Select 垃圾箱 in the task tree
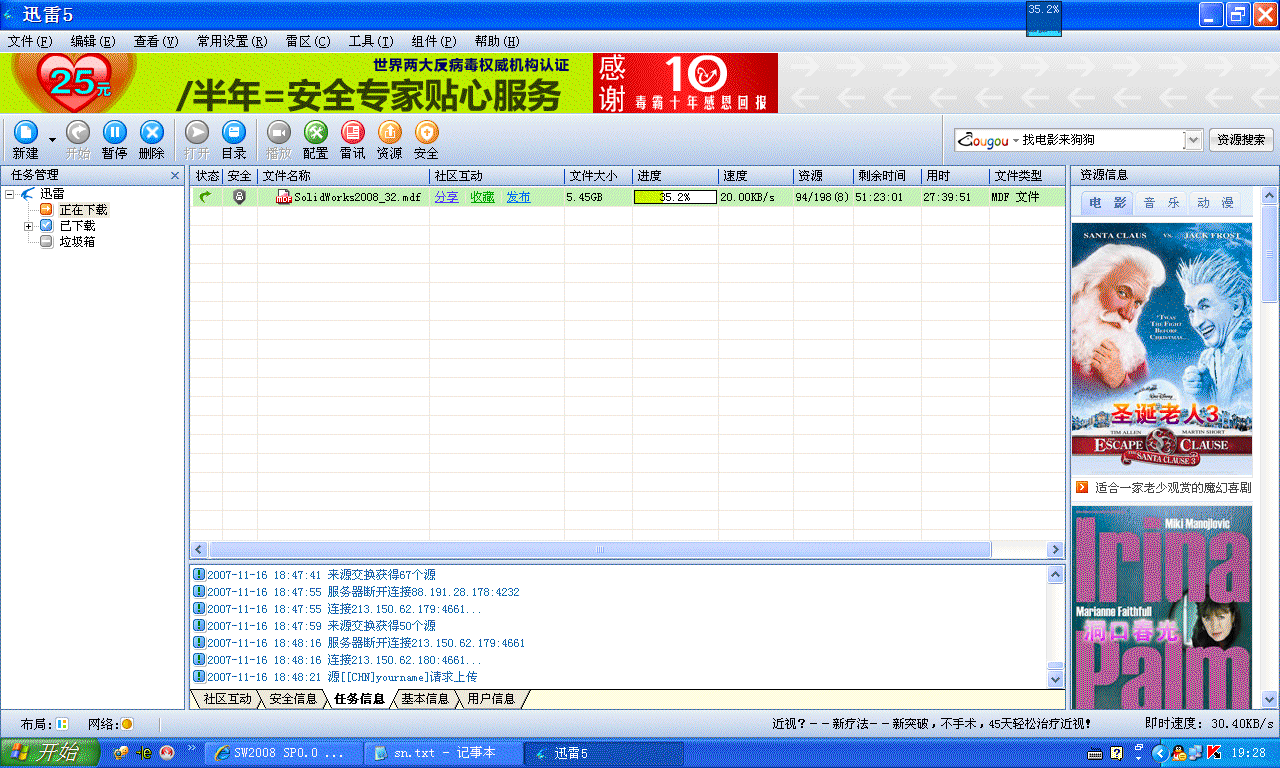 77,242
